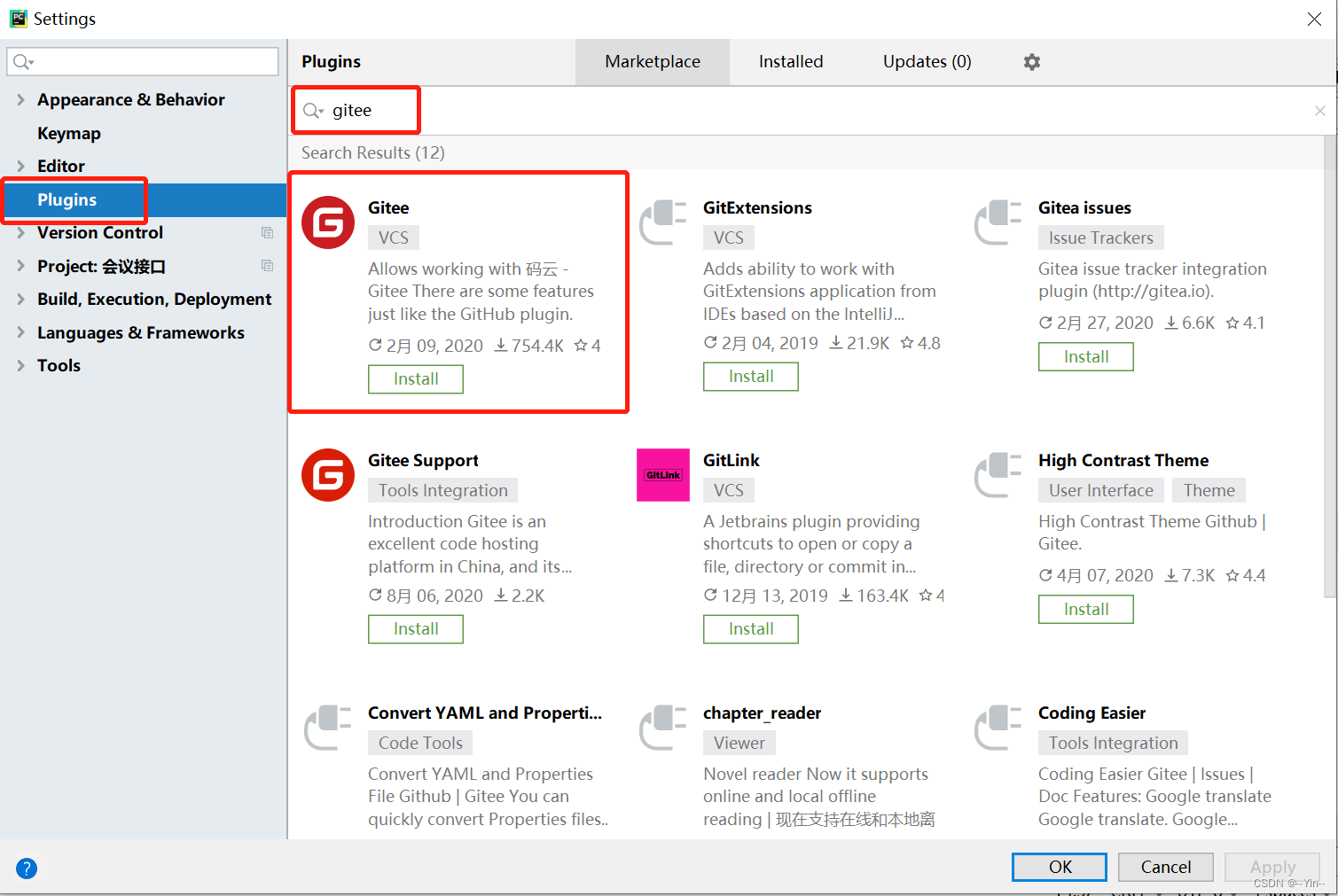This screenshot has width=1338, height=896.
Task: Expand the Tools section
Action: pos(20,365)
